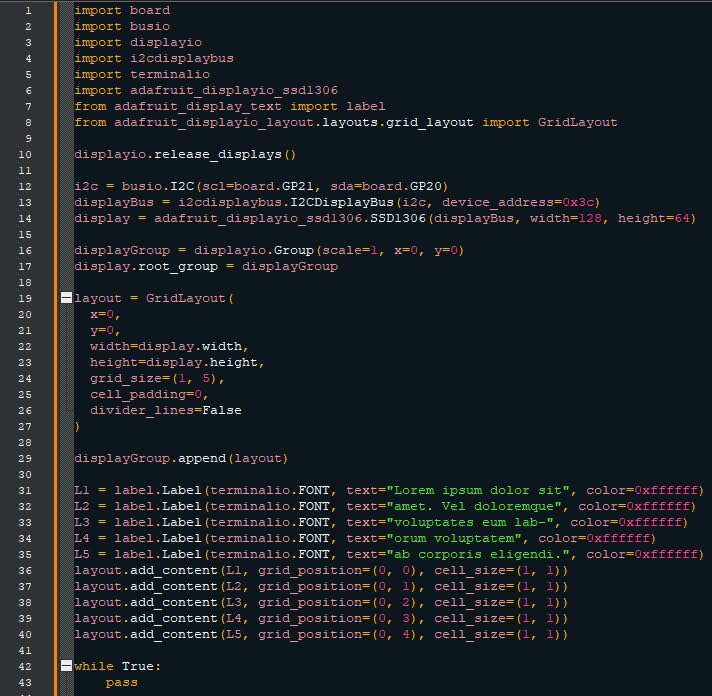Collapse the while True loop fold marker
This screenshot has width=712, height=696.
tap(66, 666)
